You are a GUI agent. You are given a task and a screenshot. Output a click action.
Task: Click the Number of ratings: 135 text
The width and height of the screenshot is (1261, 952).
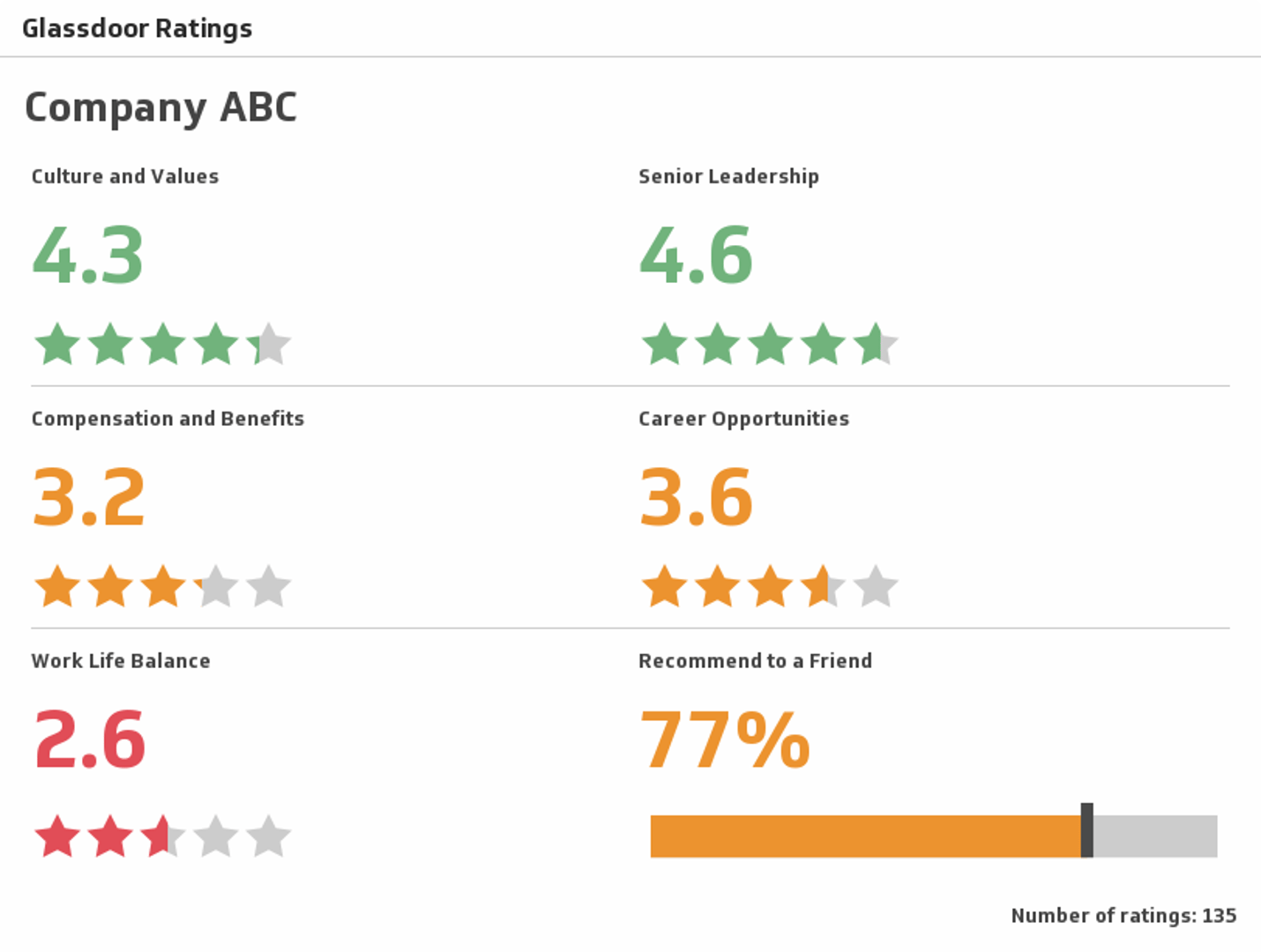pyautogui.click(x=1123, y=916)
